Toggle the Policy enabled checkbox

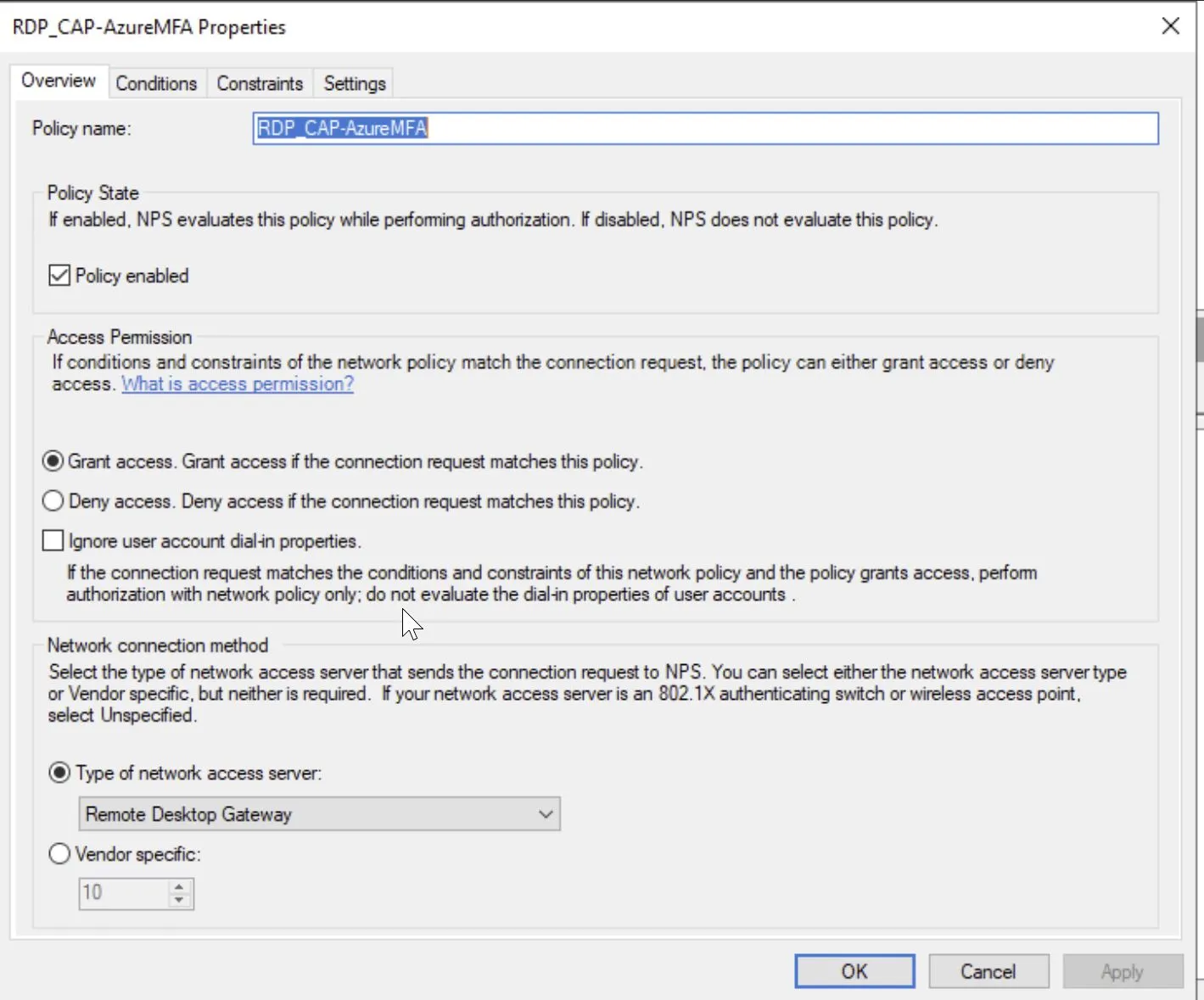coord(59,276)
